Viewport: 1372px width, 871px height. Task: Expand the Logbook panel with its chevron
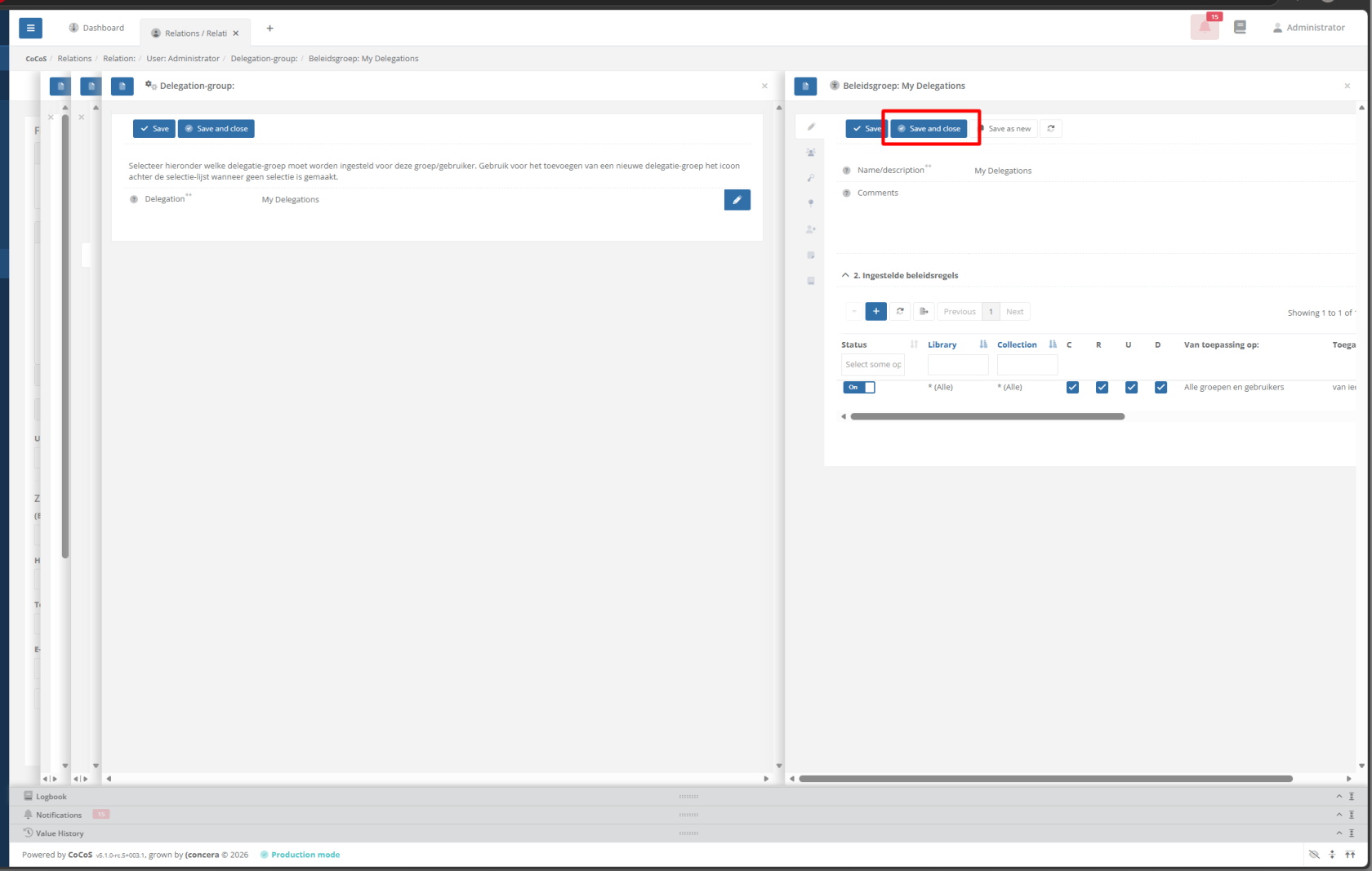pyautogui.click(x=1339, y=796)
